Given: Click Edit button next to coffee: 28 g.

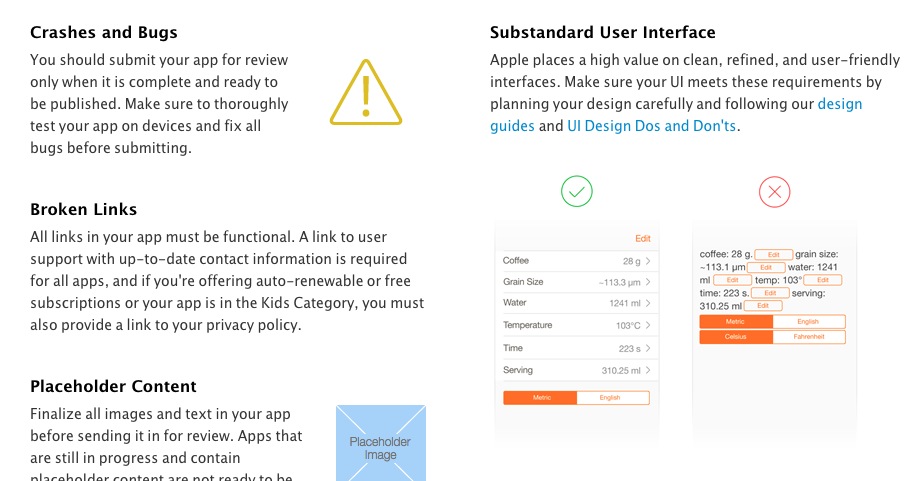Looking at the screenshot, I should (x=773, y=255).
